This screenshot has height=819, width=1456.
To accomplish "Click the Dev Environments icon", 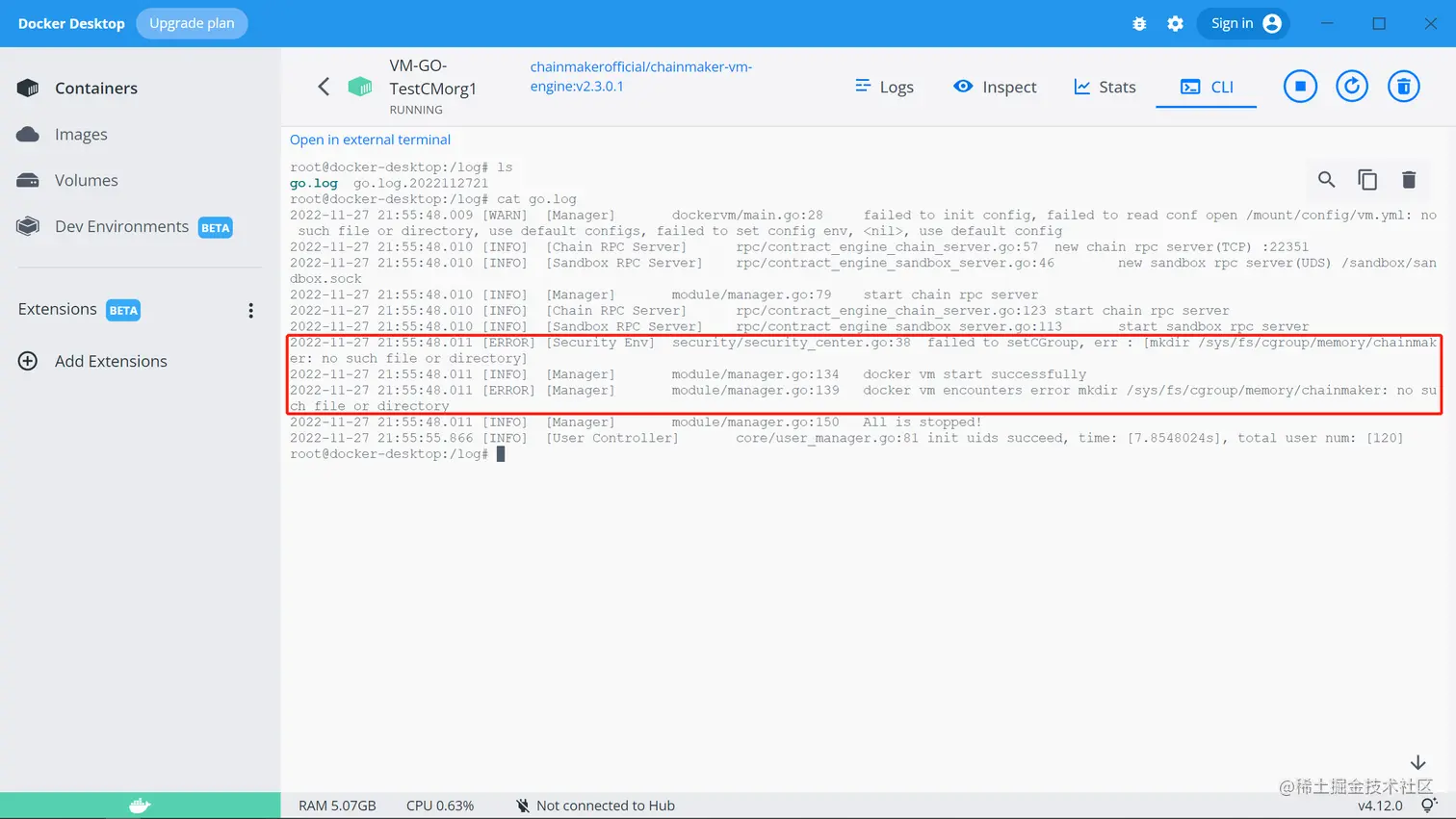I will (x=28, y=226).
